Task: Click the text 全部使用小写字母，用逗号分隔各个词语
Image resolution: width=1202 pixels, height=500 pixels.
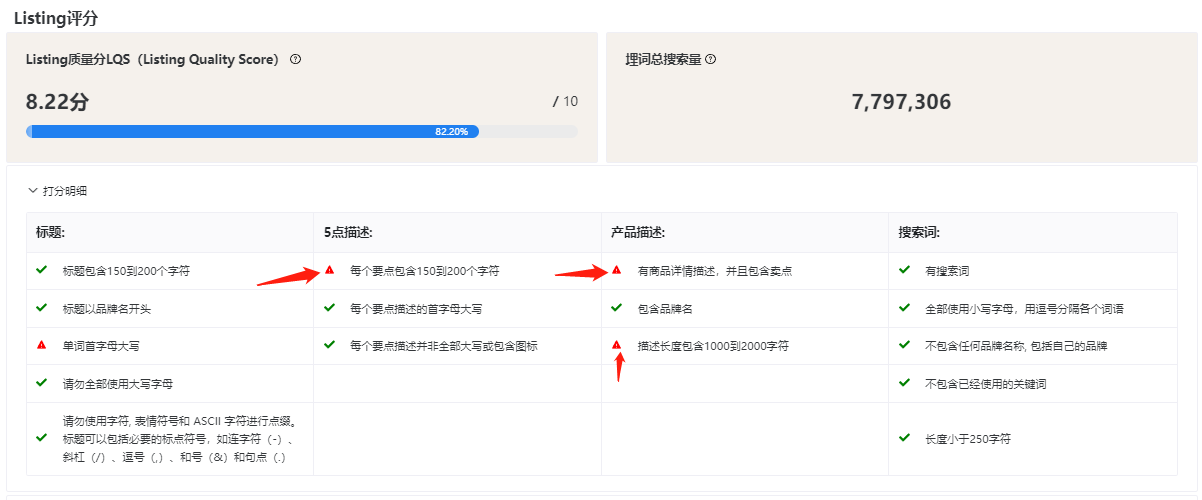Action: (1025, 309)
